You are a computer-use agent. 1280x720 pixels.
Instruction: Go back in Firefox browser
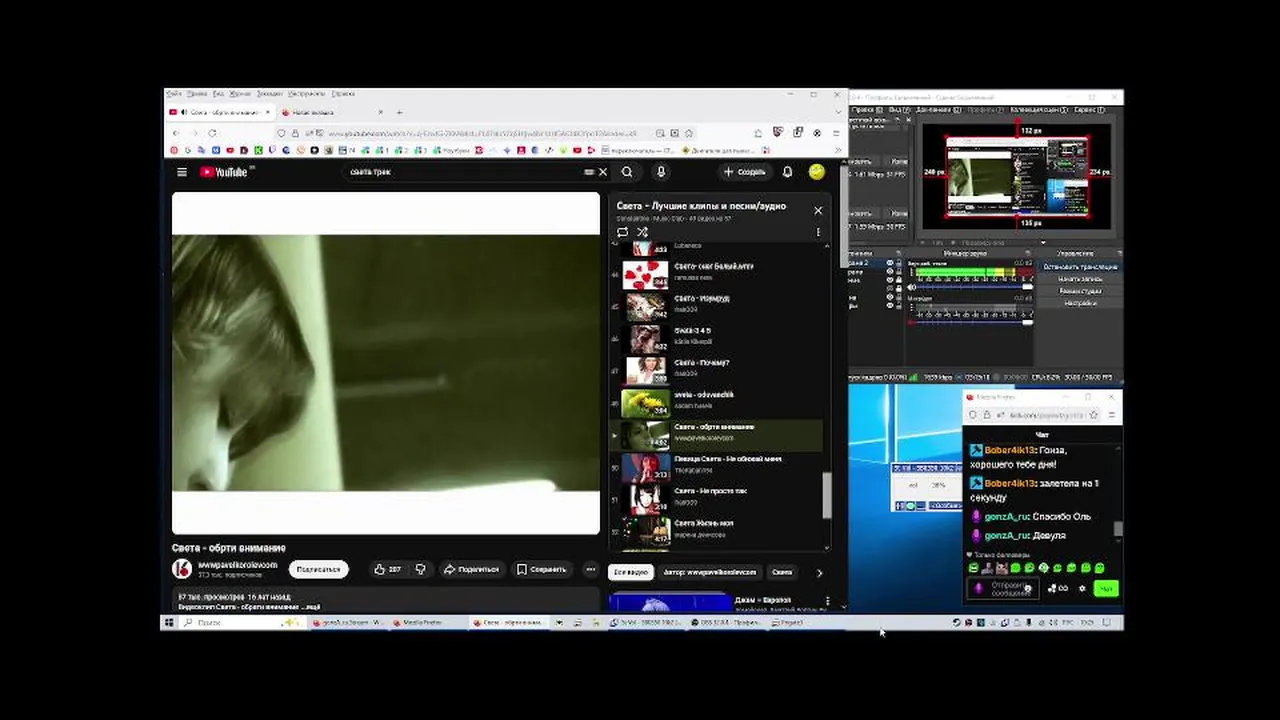177,133
